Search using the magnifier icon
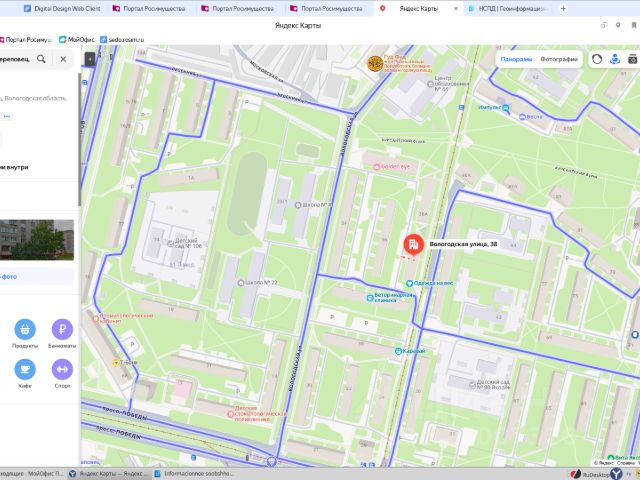 [x=41, y=59]
